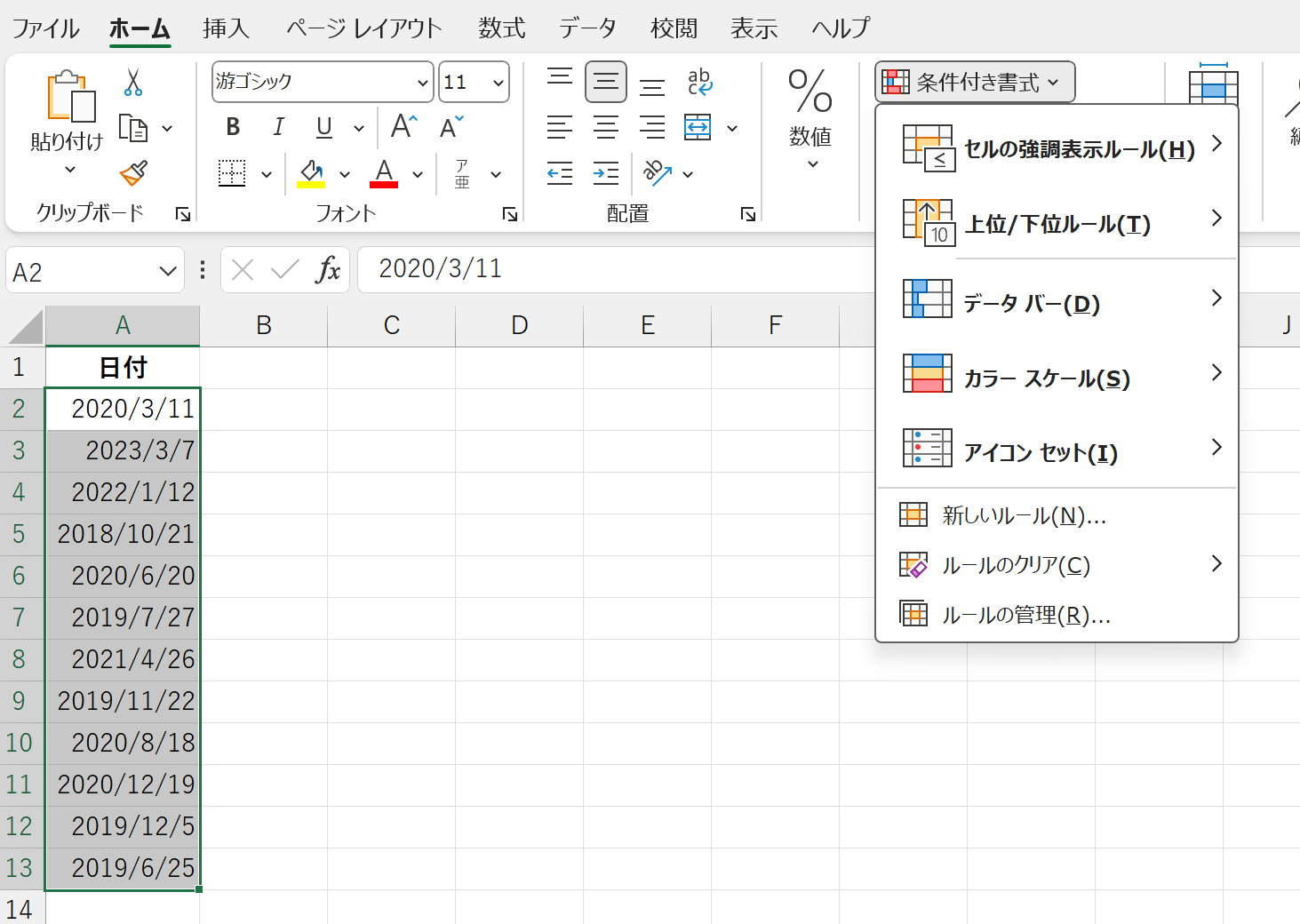Click the increase font size icon

click(x=403, y=127)
